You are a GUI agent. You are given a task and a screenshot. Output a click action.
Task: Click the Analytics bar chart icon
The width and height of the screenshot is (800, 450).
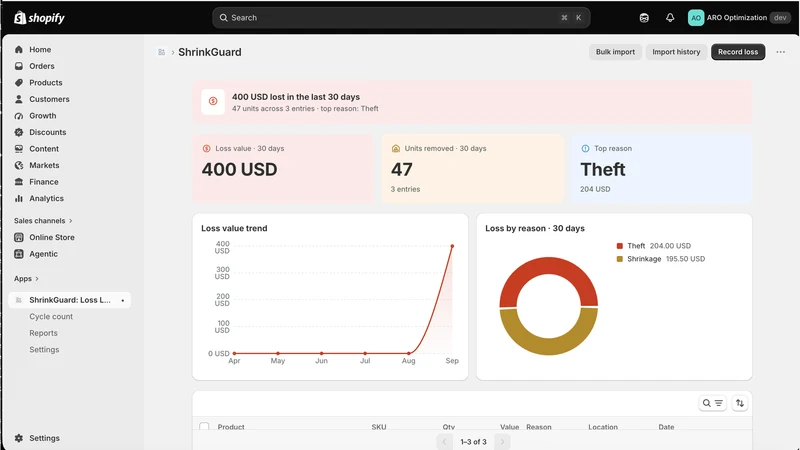[x=19, y=198]
